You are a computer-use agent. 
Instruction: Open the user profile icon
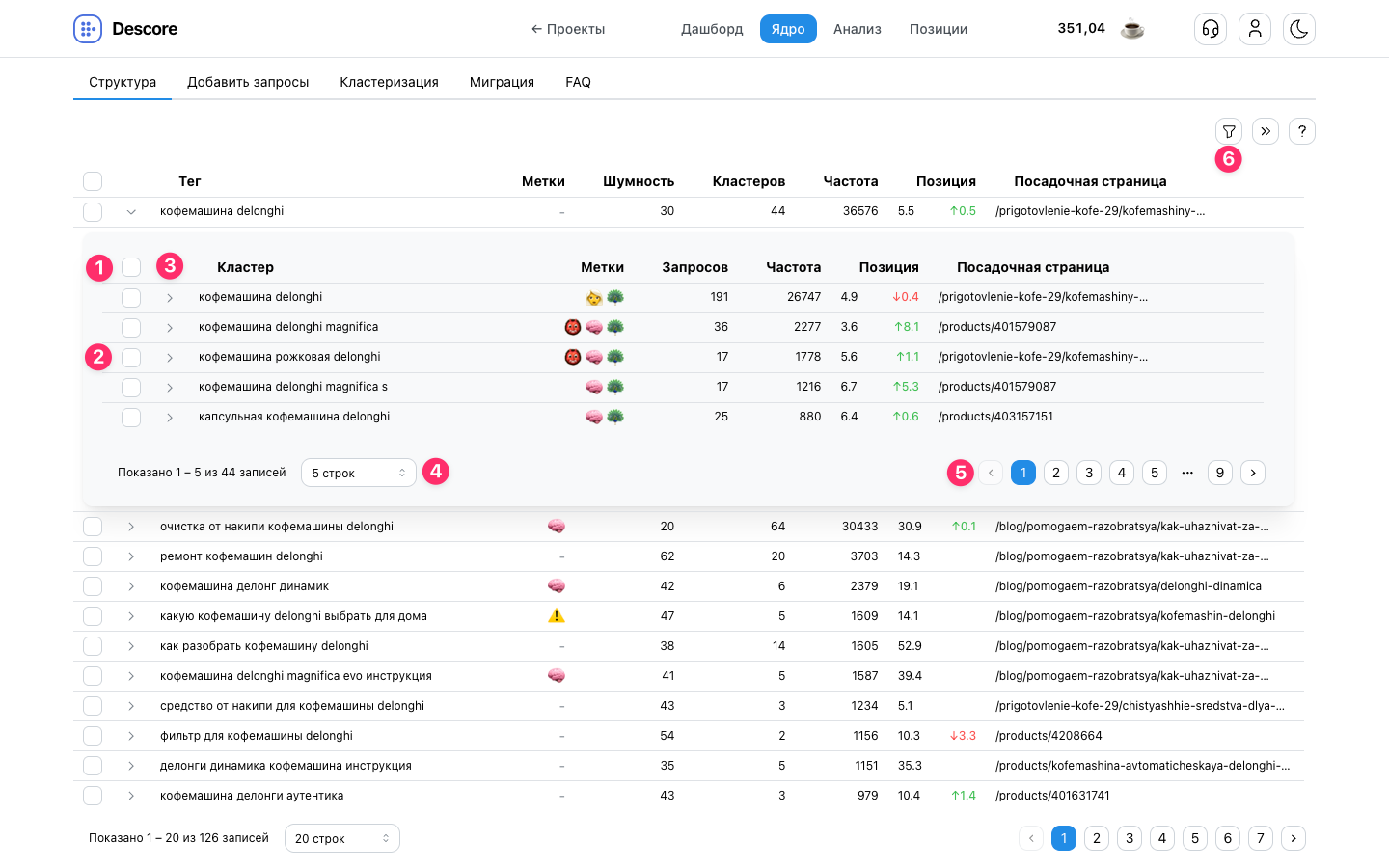1255,29
